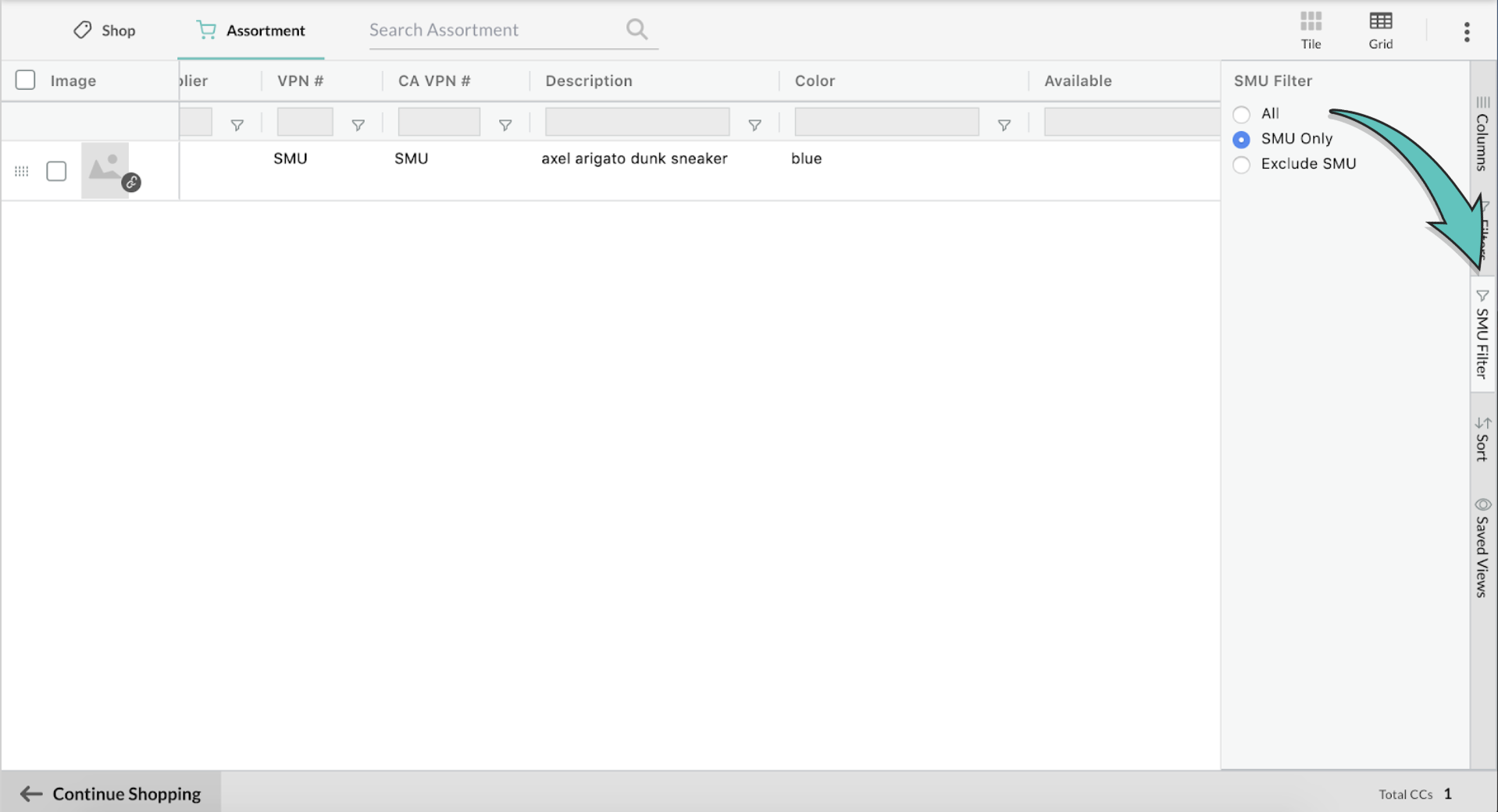This screenshot has width=1498, height=812.
Task: Open the Assortment tab
Action: pos(251,30)
